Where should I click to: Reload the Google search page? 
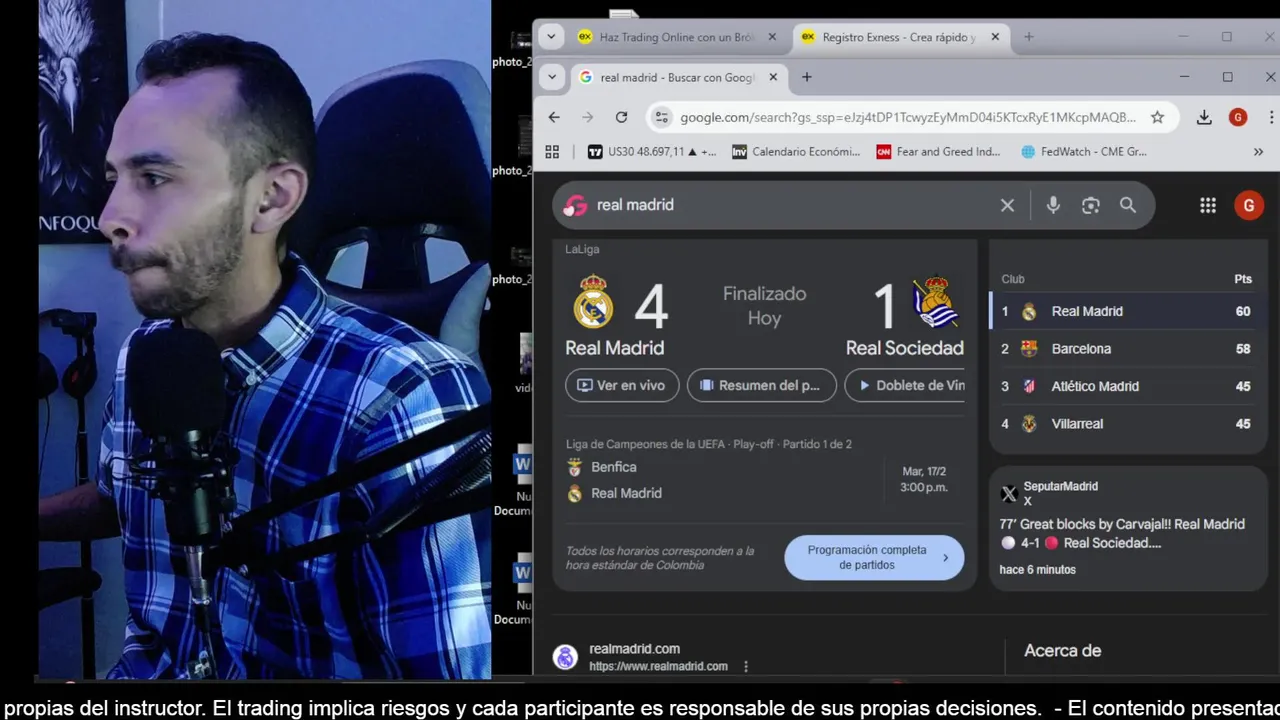point(621,117)
